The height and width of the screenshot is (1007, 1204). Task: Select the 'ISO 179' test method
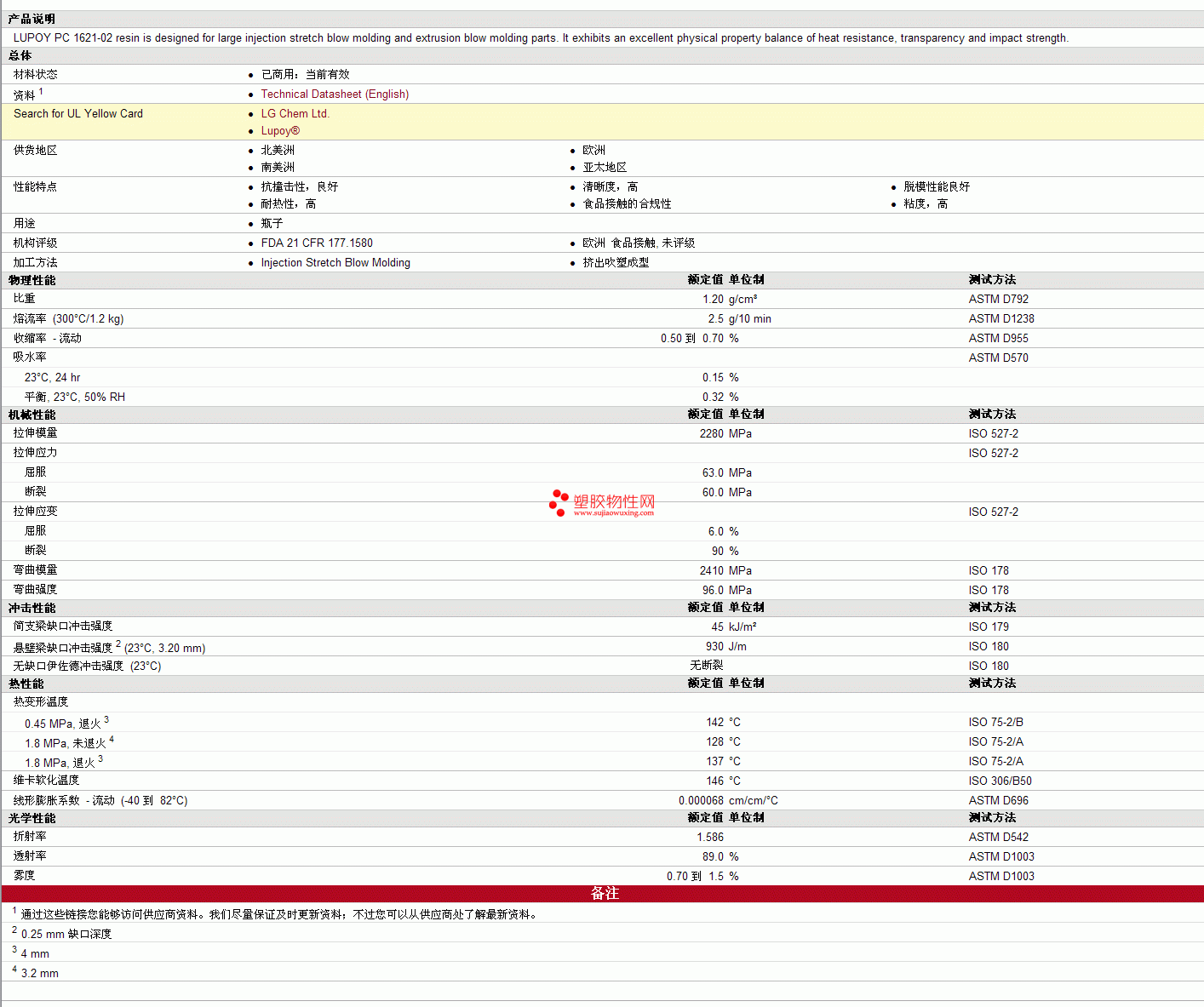pyautogui.click(x=989, y=627)
